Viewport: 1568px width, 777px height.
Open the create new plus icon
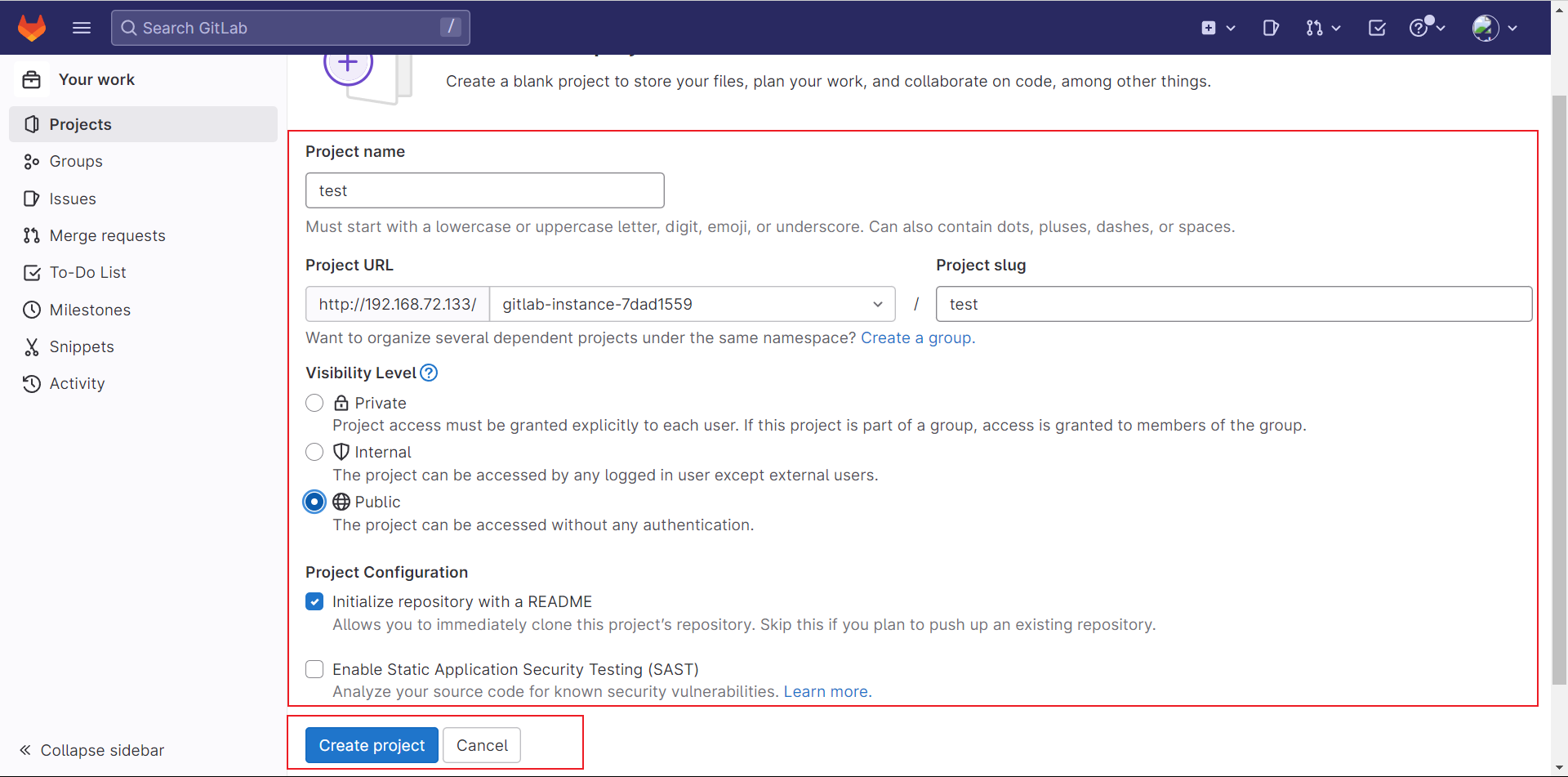[x=1209, y=28]
